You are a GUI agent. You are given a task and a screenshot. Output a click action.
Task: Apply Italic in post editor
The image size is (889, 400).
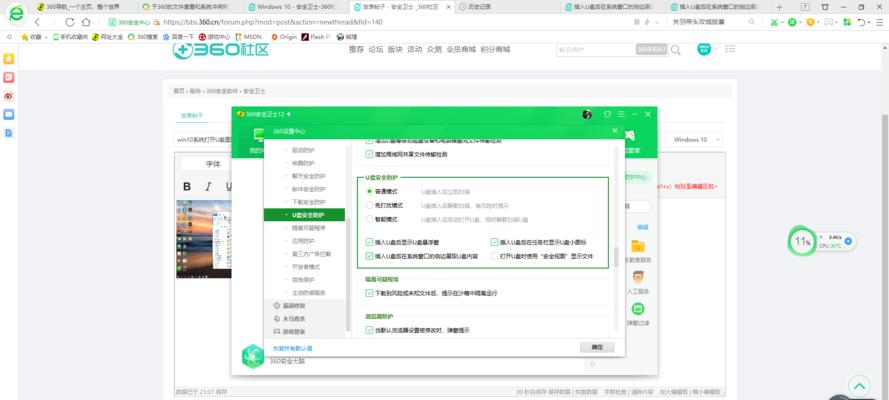click(208, 186)
